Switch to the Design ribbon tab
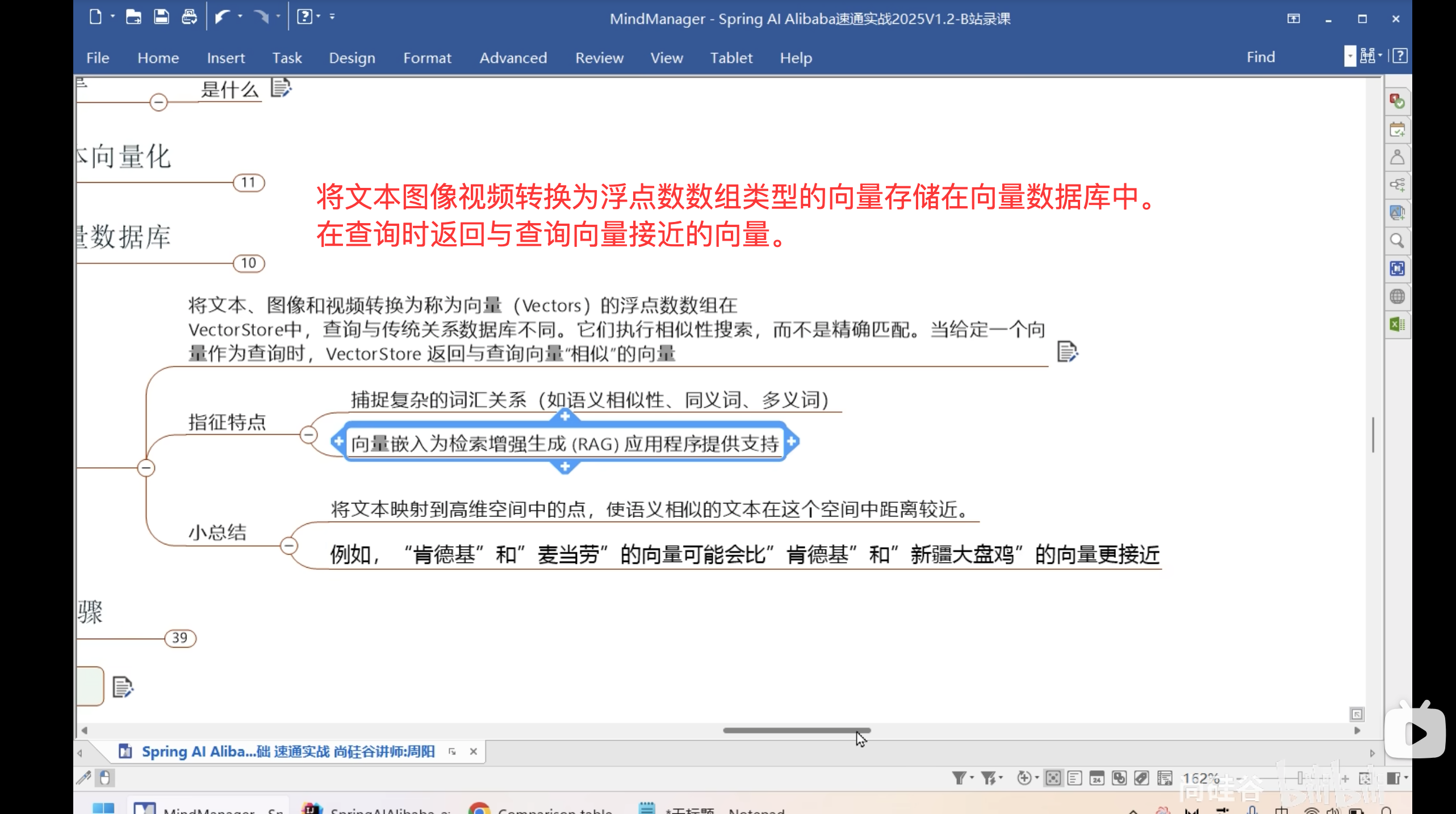The height and width of the screenshot is (814, 1456). click(352, 57)
